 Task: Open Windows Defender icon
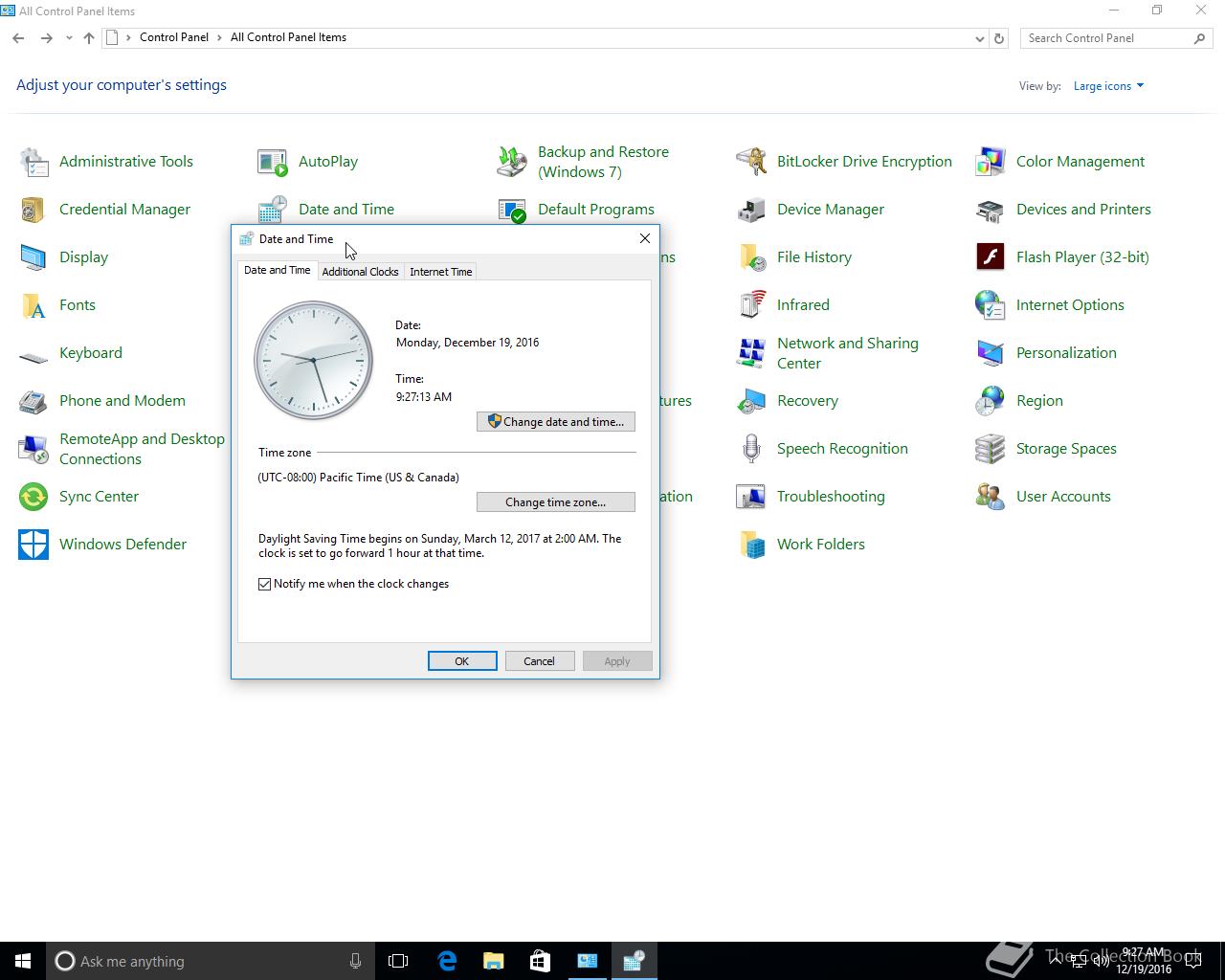(33, 545)
